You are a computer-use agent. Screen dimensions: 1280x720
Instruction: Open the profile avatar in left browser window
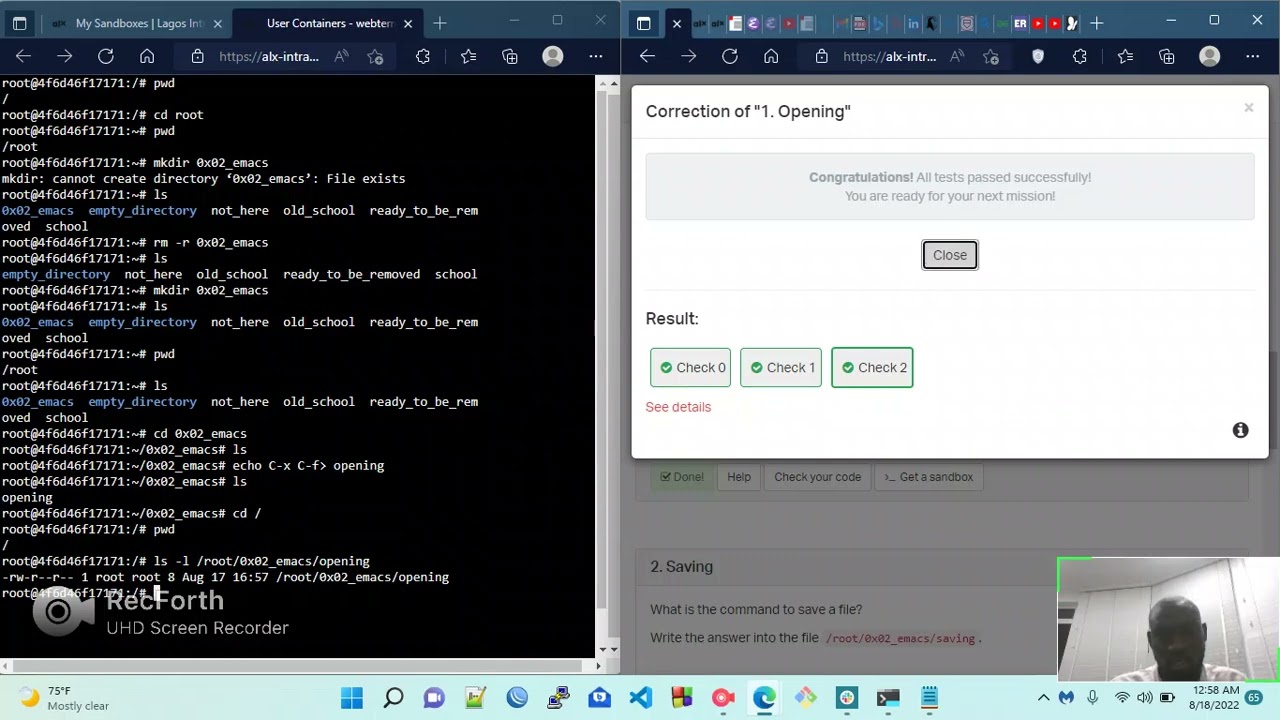tap(553, 57)
